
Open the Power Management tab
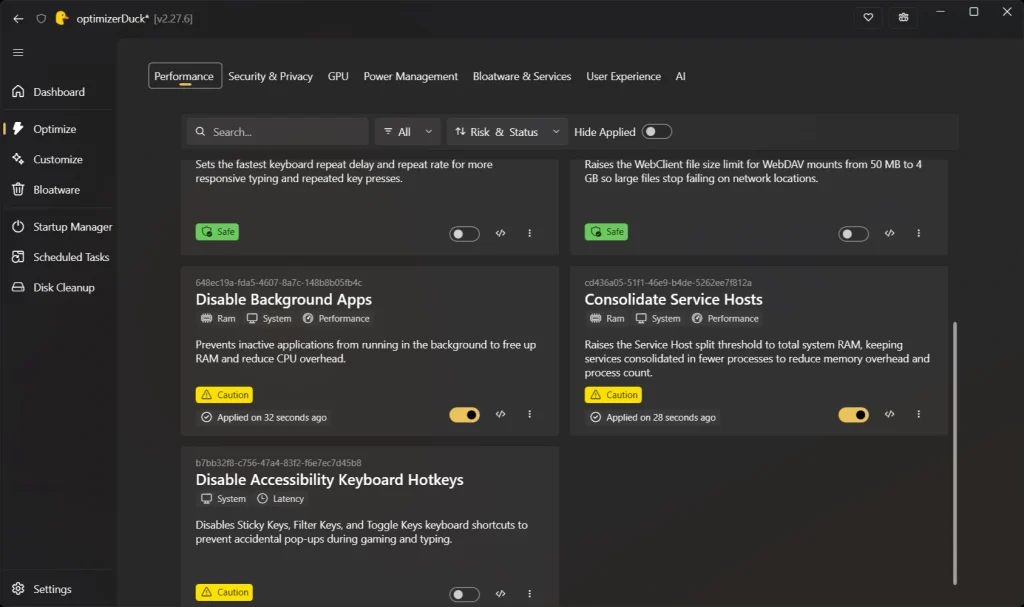click(x=410, y=76)
